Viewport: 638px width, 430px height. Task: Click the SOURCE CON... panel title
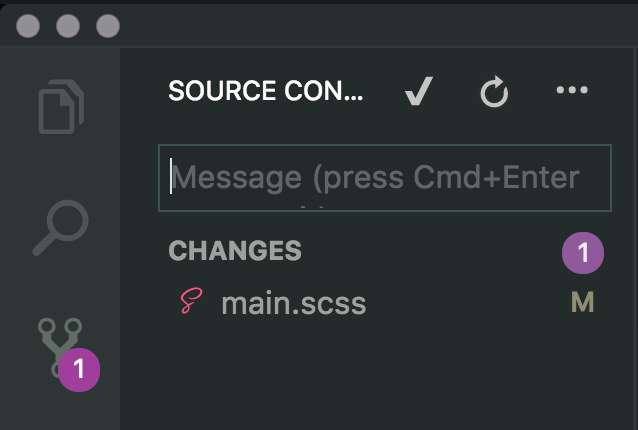265,90
